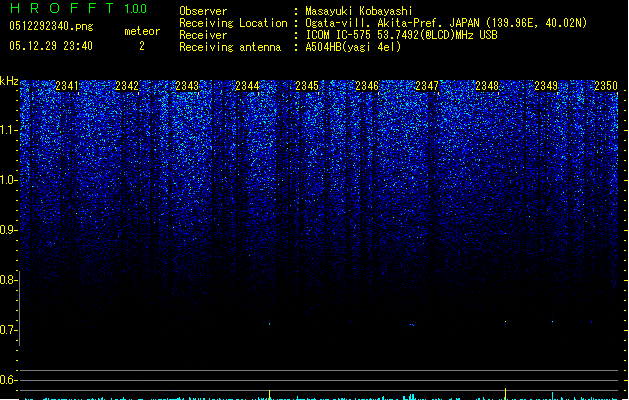Click the 0.6 frequency axis label
Image resolution: width=629 pixels, height=400 pixels.
pos(8,380)
